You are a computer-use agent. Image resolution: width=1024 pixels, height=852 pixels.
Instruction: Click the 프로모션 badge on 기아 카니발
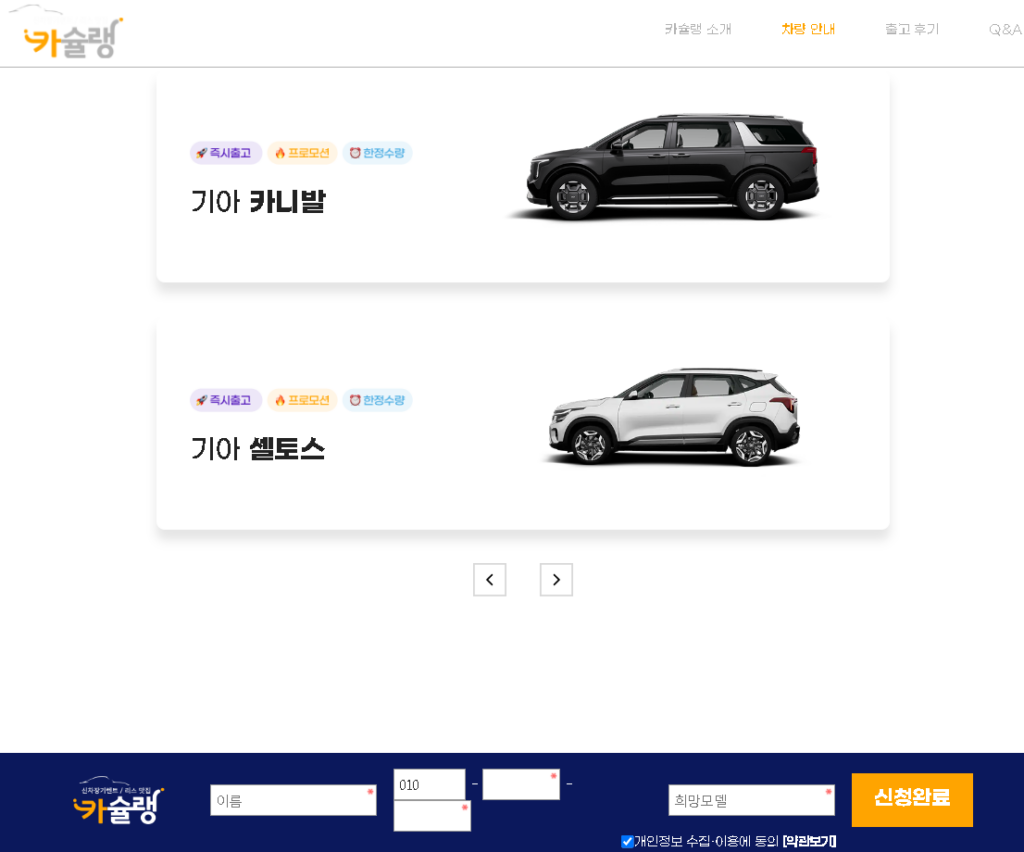[x=302, y=153]
